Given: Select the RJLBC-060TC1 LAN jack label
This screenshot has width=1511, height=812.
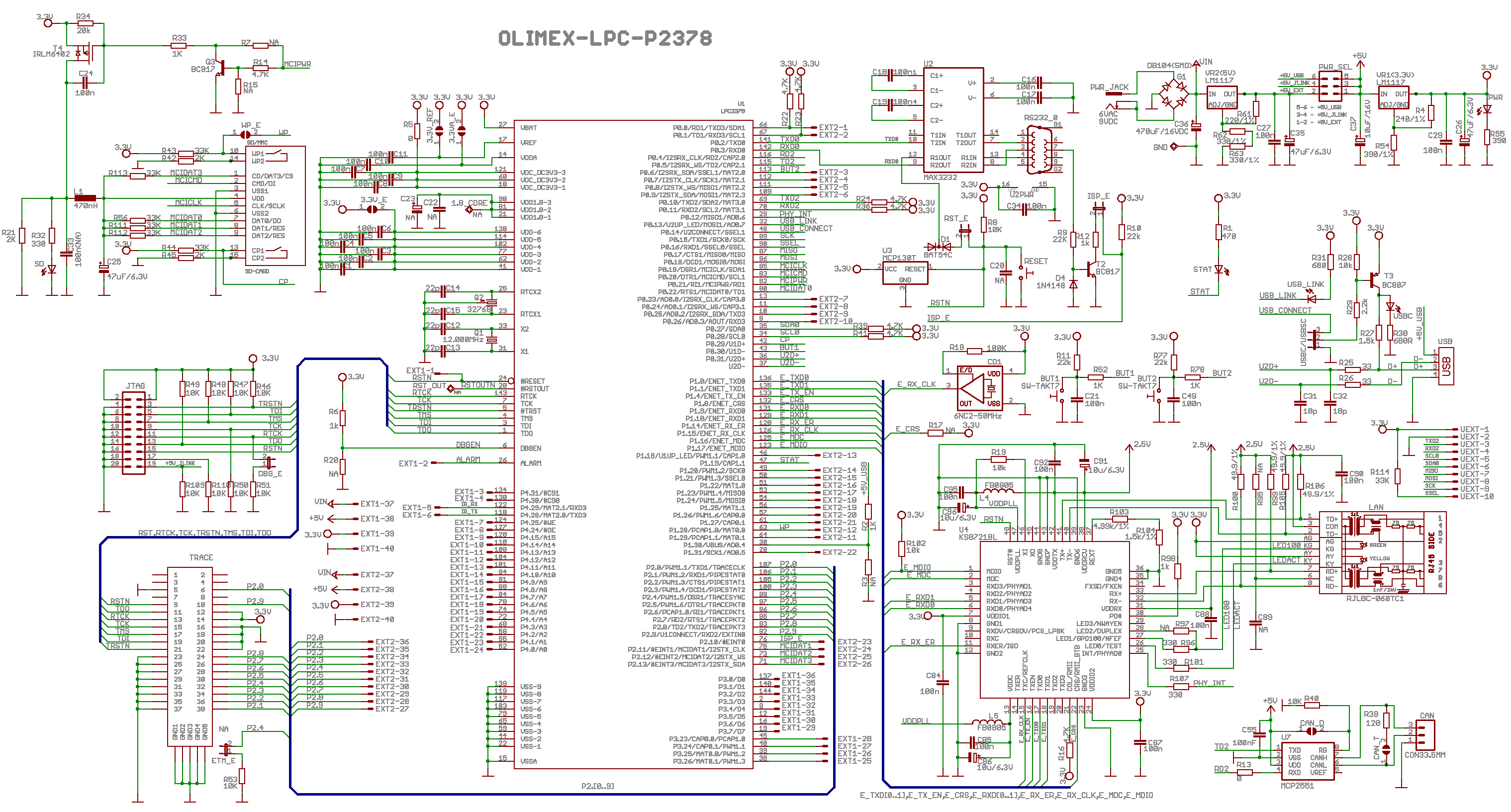Looking at the screenshot, I should (1375, 599).
